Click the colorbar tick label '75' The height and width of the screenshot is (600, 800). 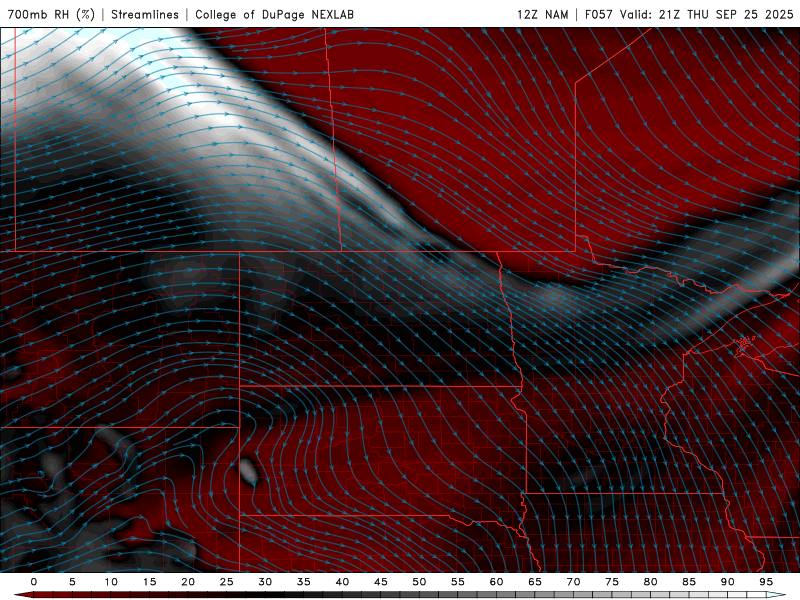(x=612, y=582)
